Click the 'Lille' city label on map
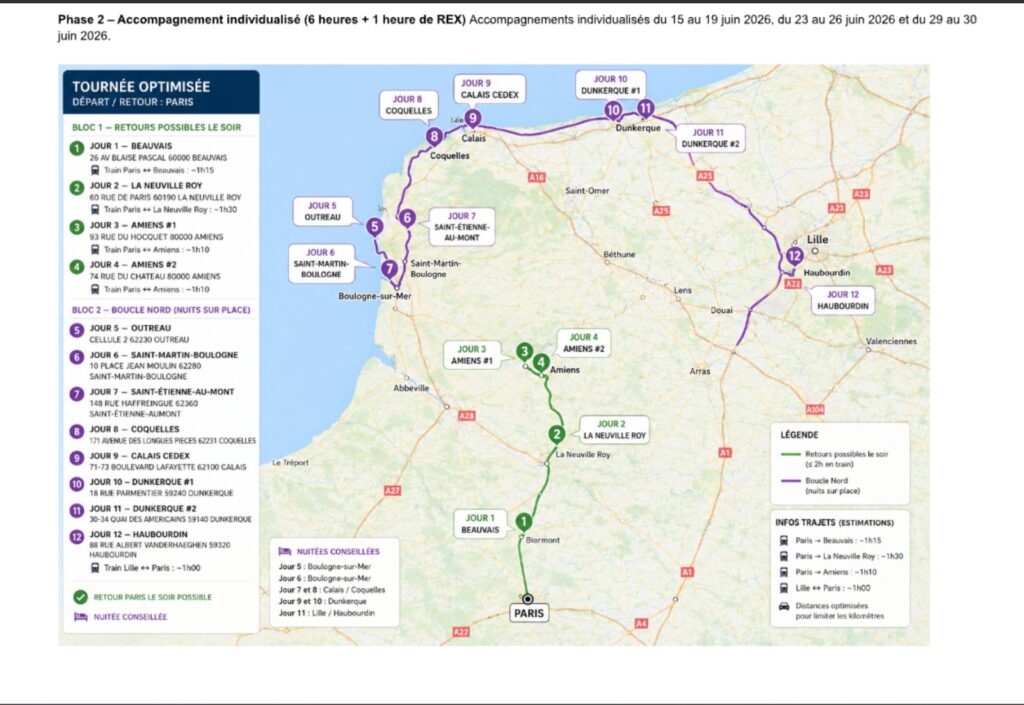 [x=817, y=240]
